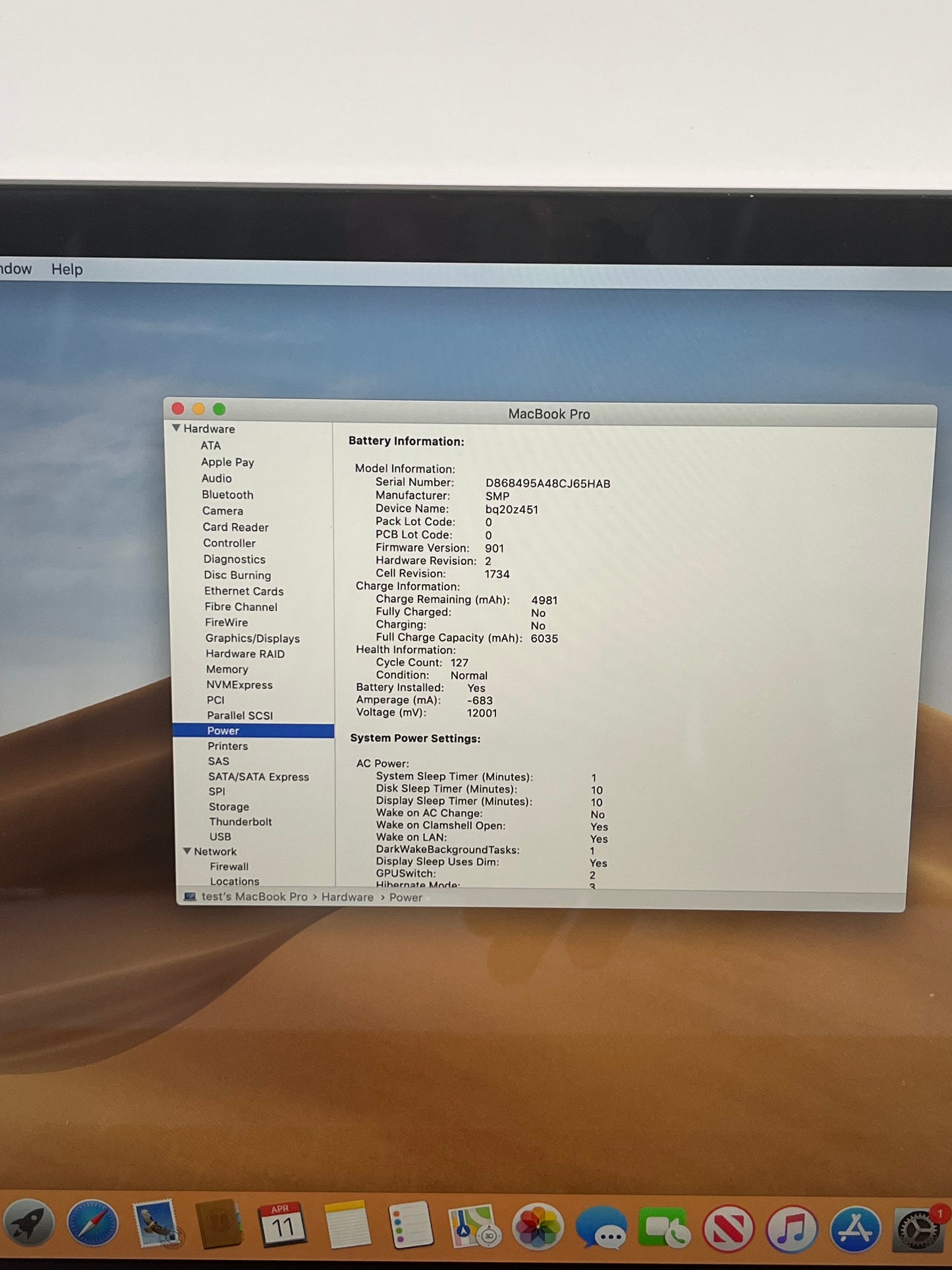Open System Preferences with update badge
This screenshot has width=952, height=1270.
pyautogui.click(x=919, y=1230)
